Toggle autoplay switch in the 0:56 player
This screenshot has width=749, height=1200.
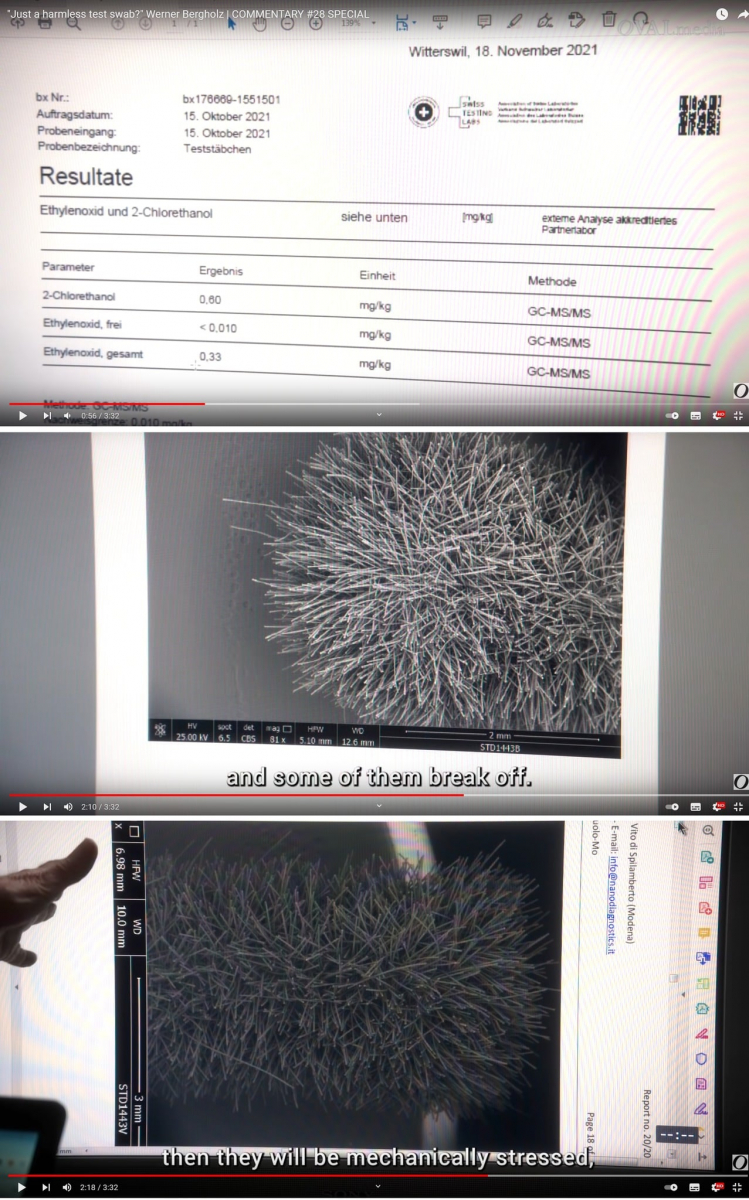pyautogui.click(x=673, y=415)
